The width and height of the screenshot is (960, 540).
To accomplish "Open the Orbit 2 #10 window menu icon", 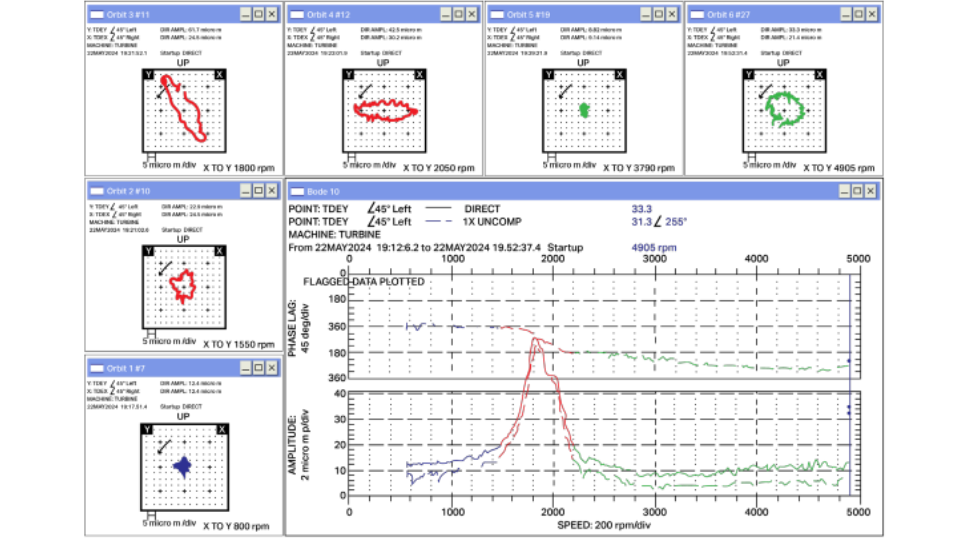I will tap(96, 190).
